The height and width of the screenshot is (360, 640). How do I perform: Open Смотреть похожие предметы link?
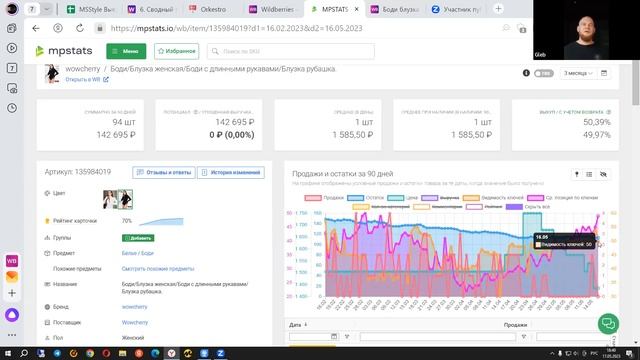[x=158, y=269]
